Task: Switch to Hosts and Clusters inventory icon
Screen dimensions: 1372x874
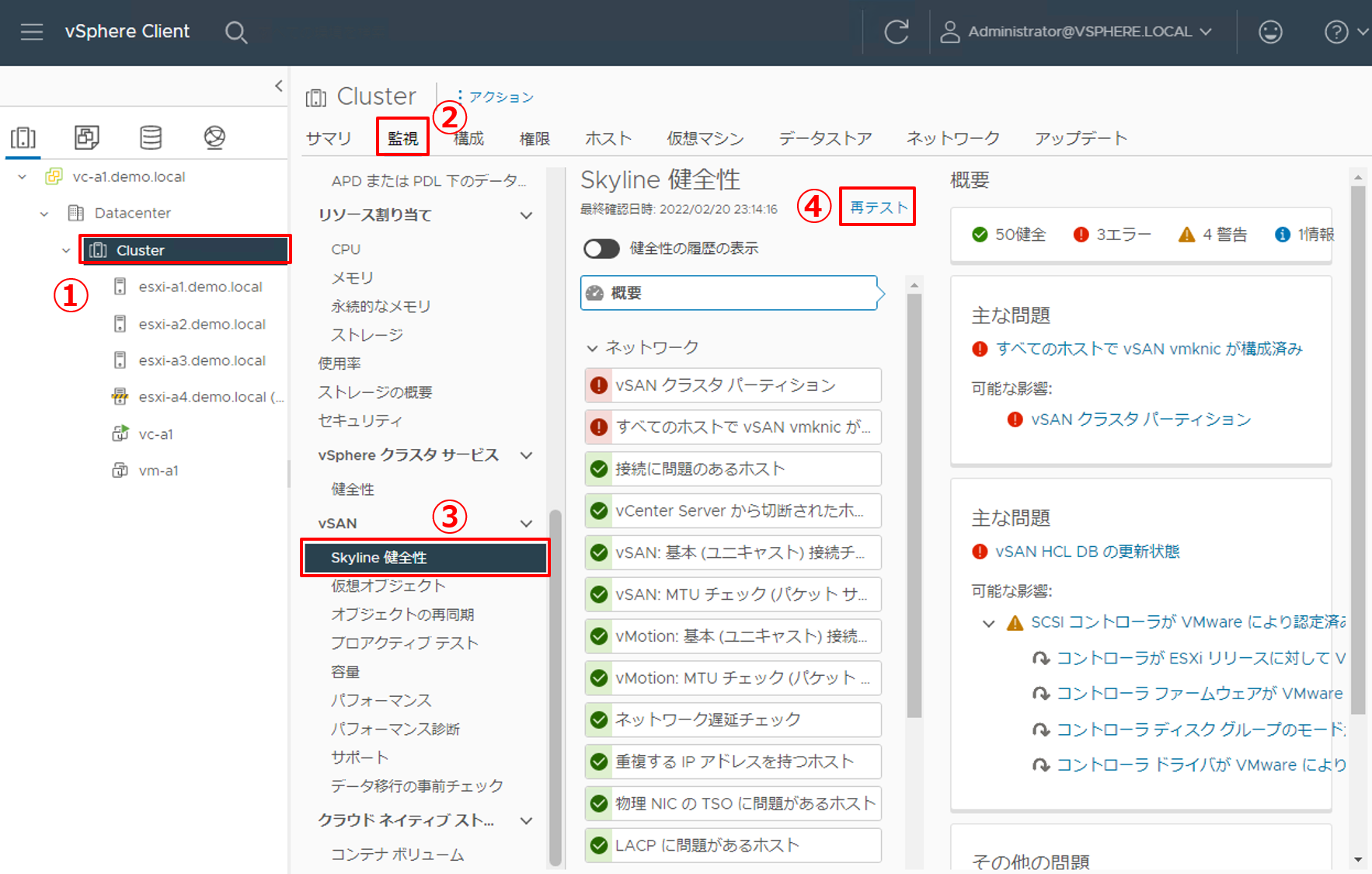Action: click(23, 138)
